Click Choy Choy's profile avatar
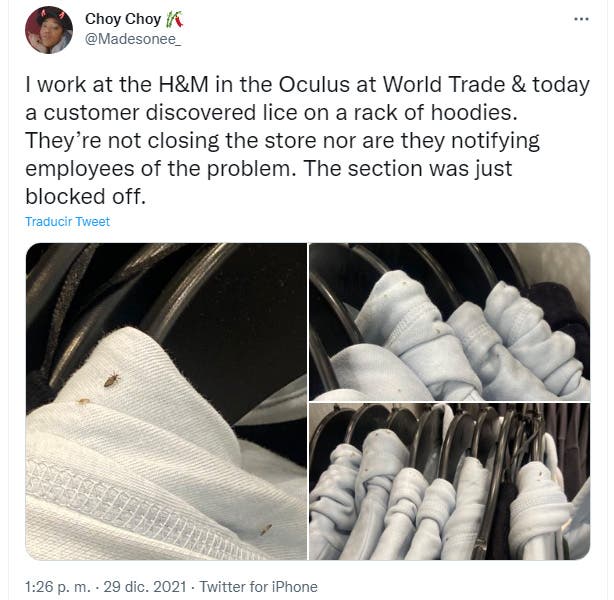614x600 pixels. point(49,30)
